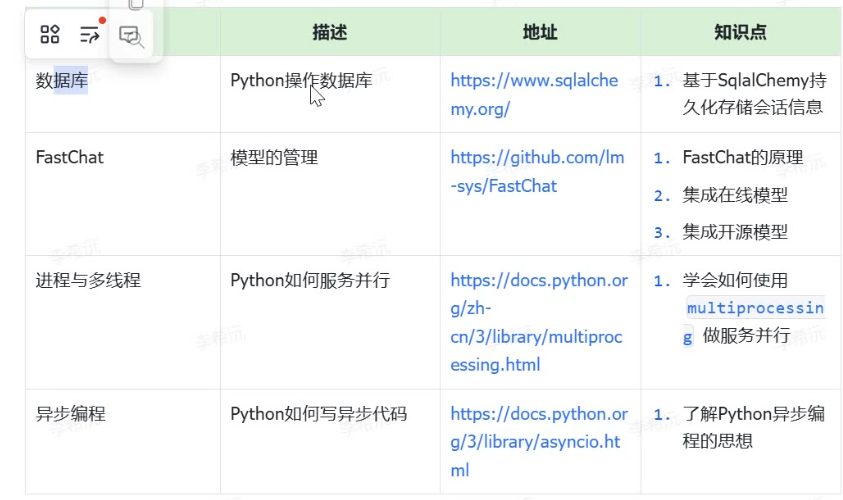Open the Python multiprocessing docs link
843x500 pixels.
539,322
